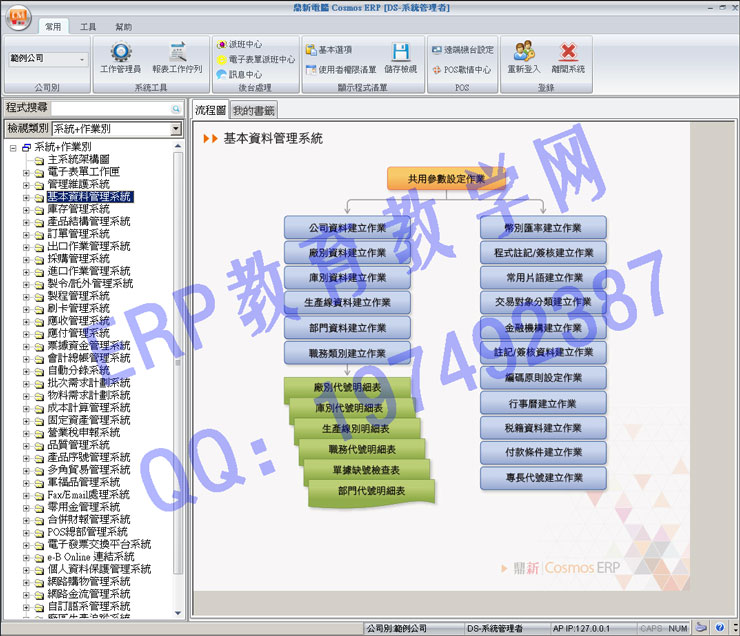Open 付款條件建立作業
This screenshot has width=740, height=636.
pos(543,452)
